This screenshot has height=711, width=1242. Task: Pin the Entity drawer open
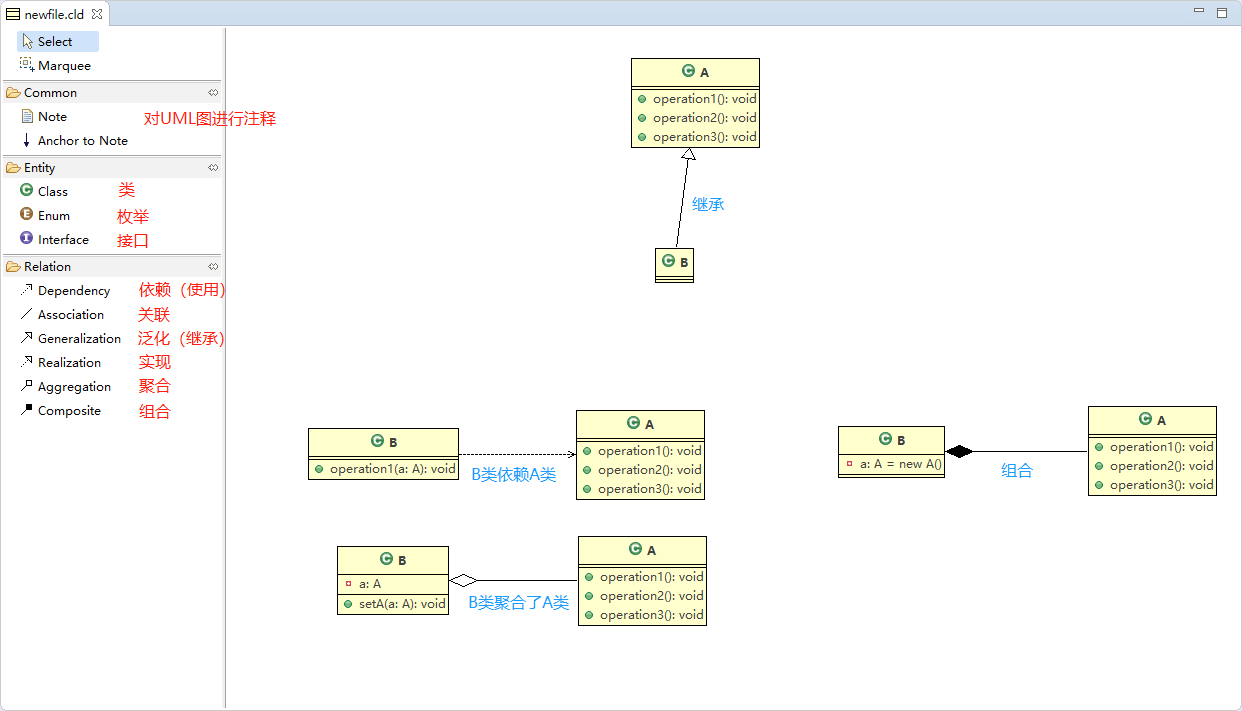click(x=213, y=167)
